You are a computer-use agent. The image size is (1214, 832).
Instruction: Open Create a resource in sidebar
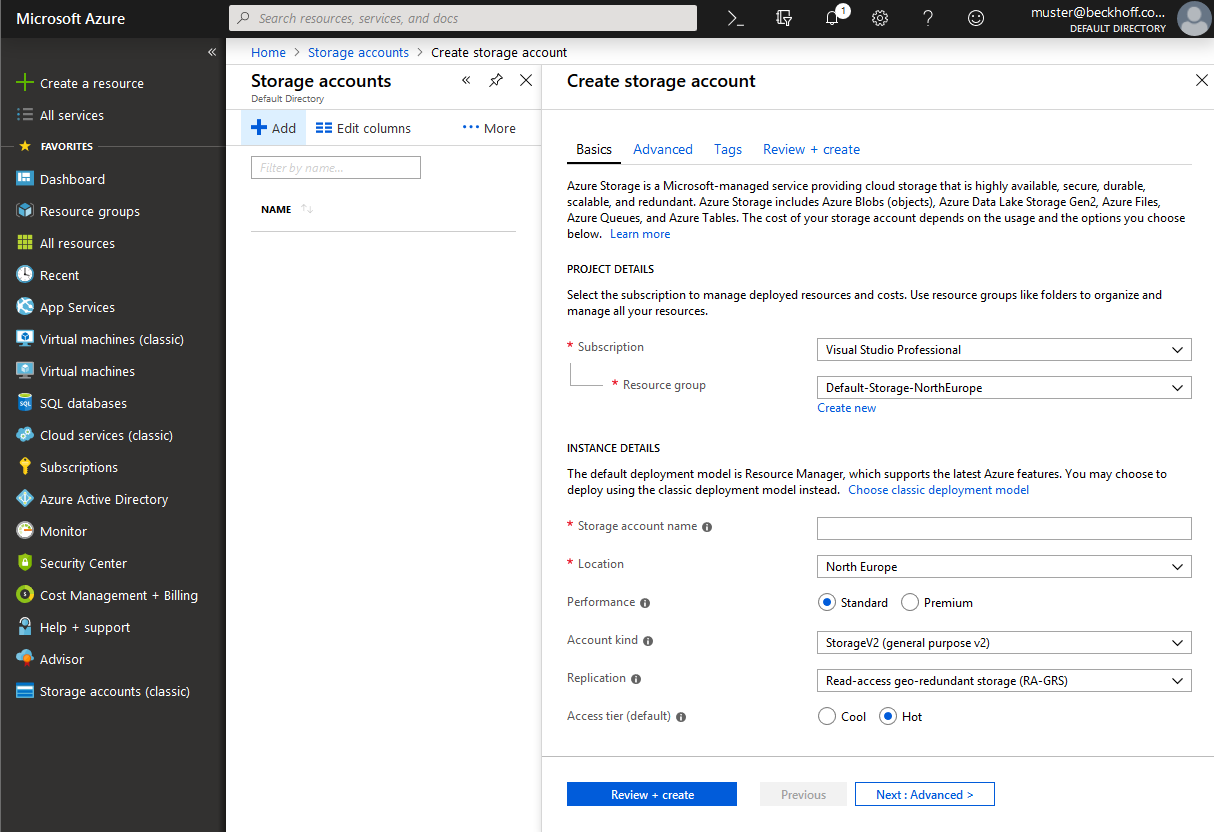pyautogui.click(x=80, y=83)
